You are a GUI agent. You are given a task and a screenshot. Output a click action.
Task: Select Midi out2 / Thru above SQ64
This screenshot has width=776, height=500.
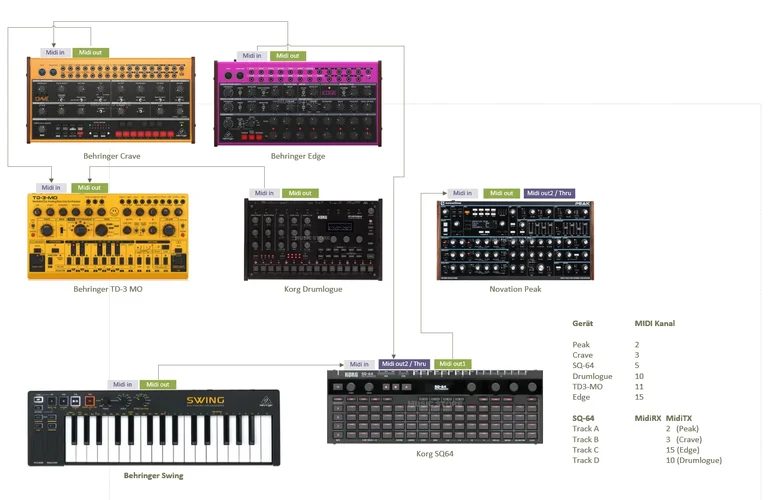[x=404, y=364]
